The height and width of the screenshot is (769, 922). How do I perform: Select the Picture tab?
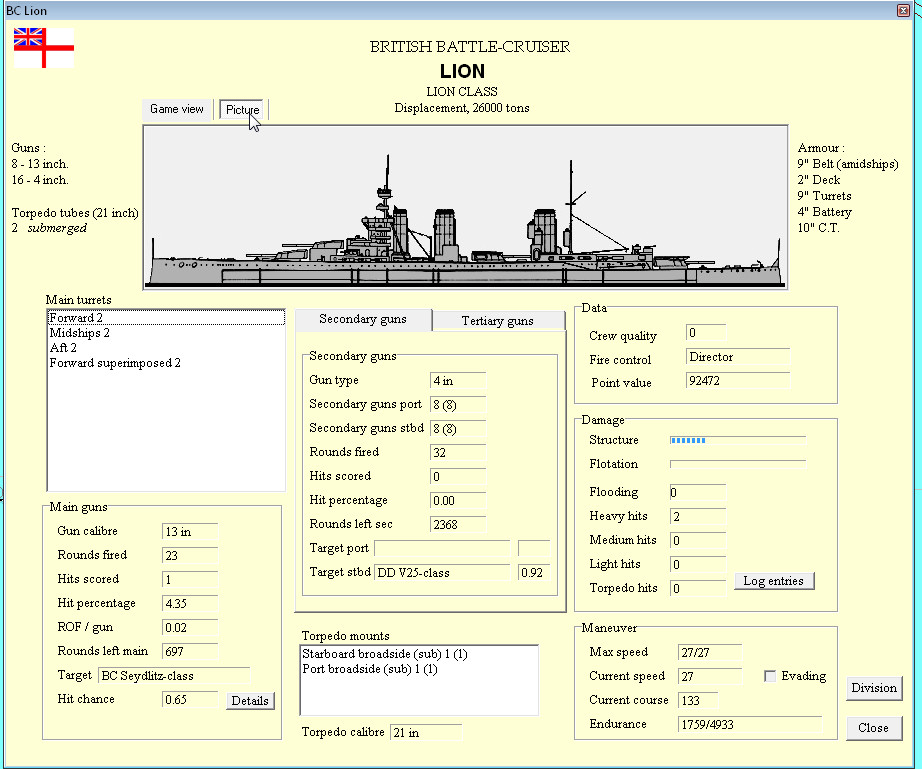[x=242, y=109]
